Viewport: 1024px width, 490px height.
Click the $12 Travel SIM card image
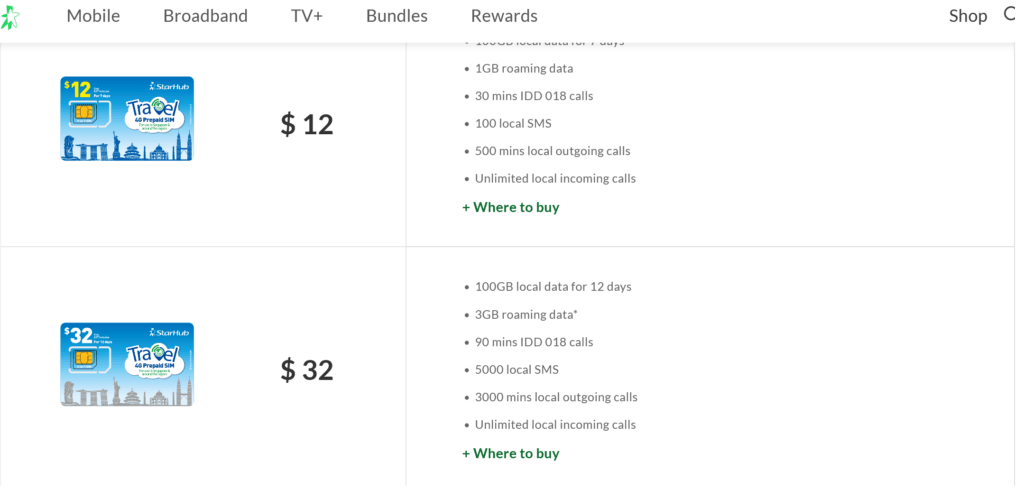tap(127, 119)
